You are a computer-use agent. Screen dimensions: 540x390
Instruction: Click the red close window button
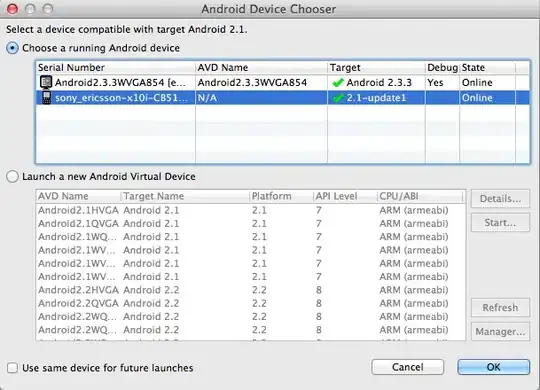click(x=12, y=9)
